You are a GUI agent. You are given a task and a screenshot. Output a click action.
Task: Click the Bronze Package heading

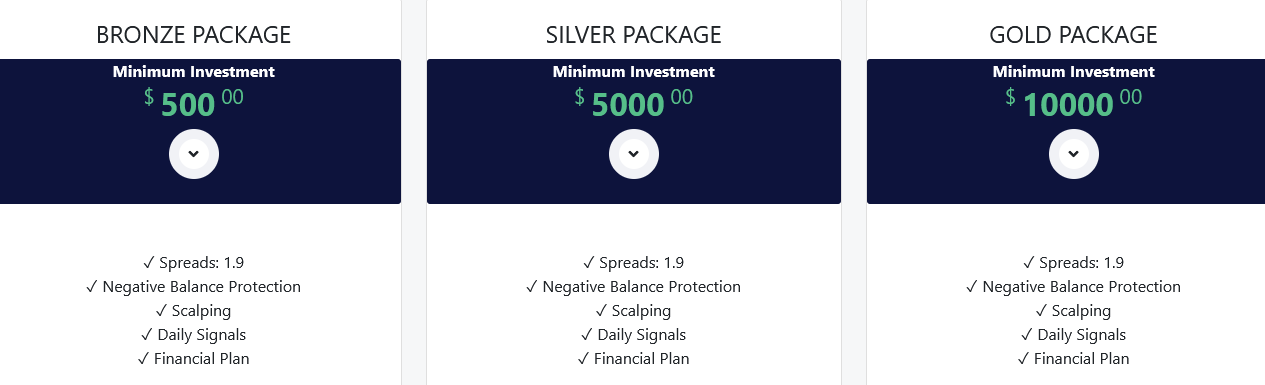(194, 35)
